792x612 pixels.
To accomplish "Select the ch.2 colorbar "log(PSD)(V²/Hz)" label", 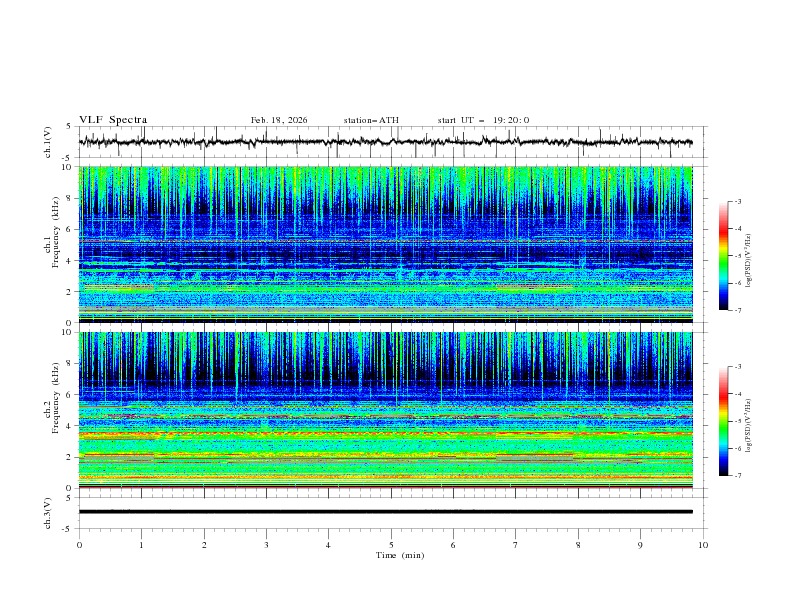I will coord(748,426).
